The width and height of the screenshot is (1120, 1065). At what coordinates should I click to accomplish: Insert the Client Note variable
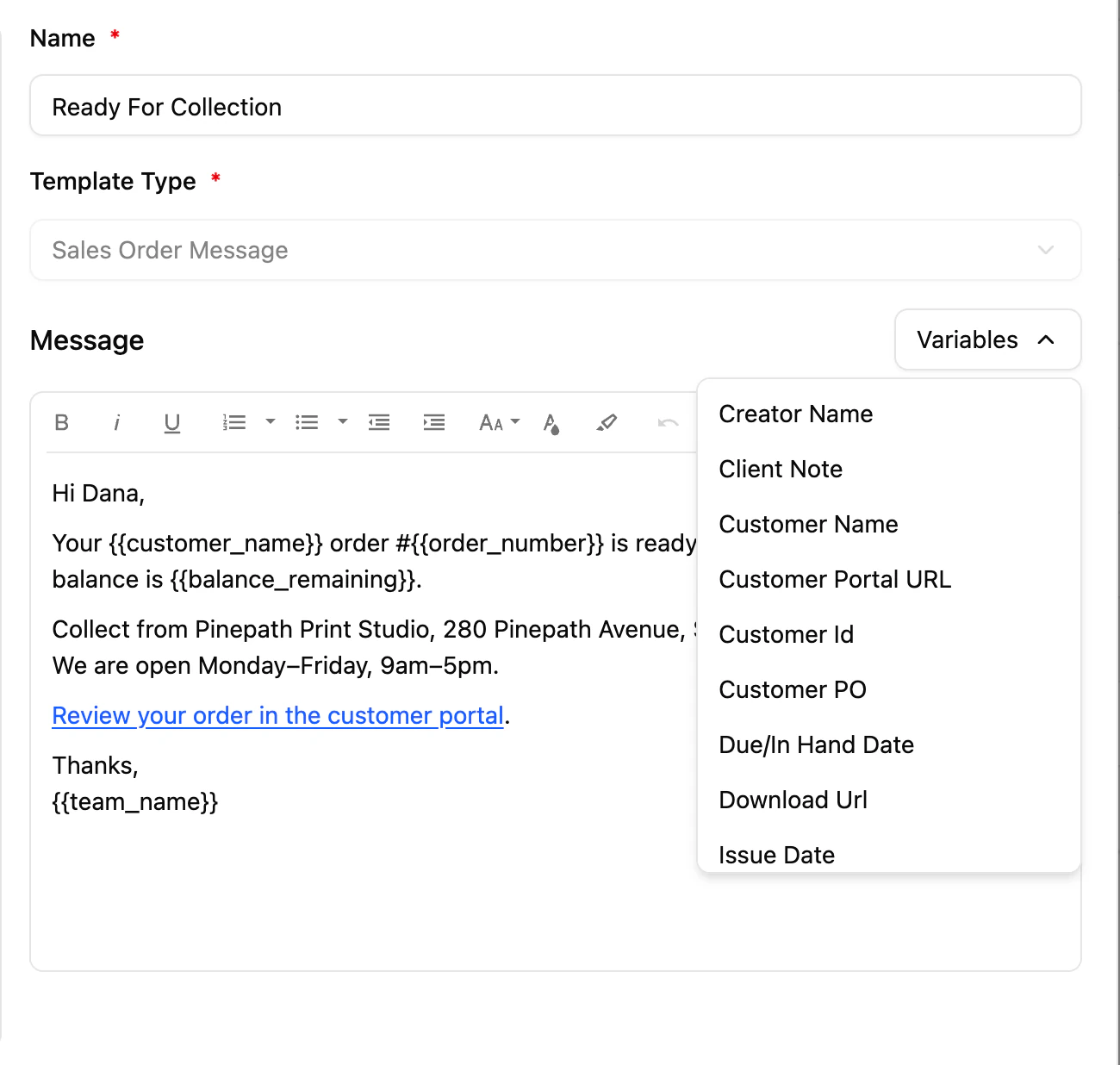[x=889, y=469]
